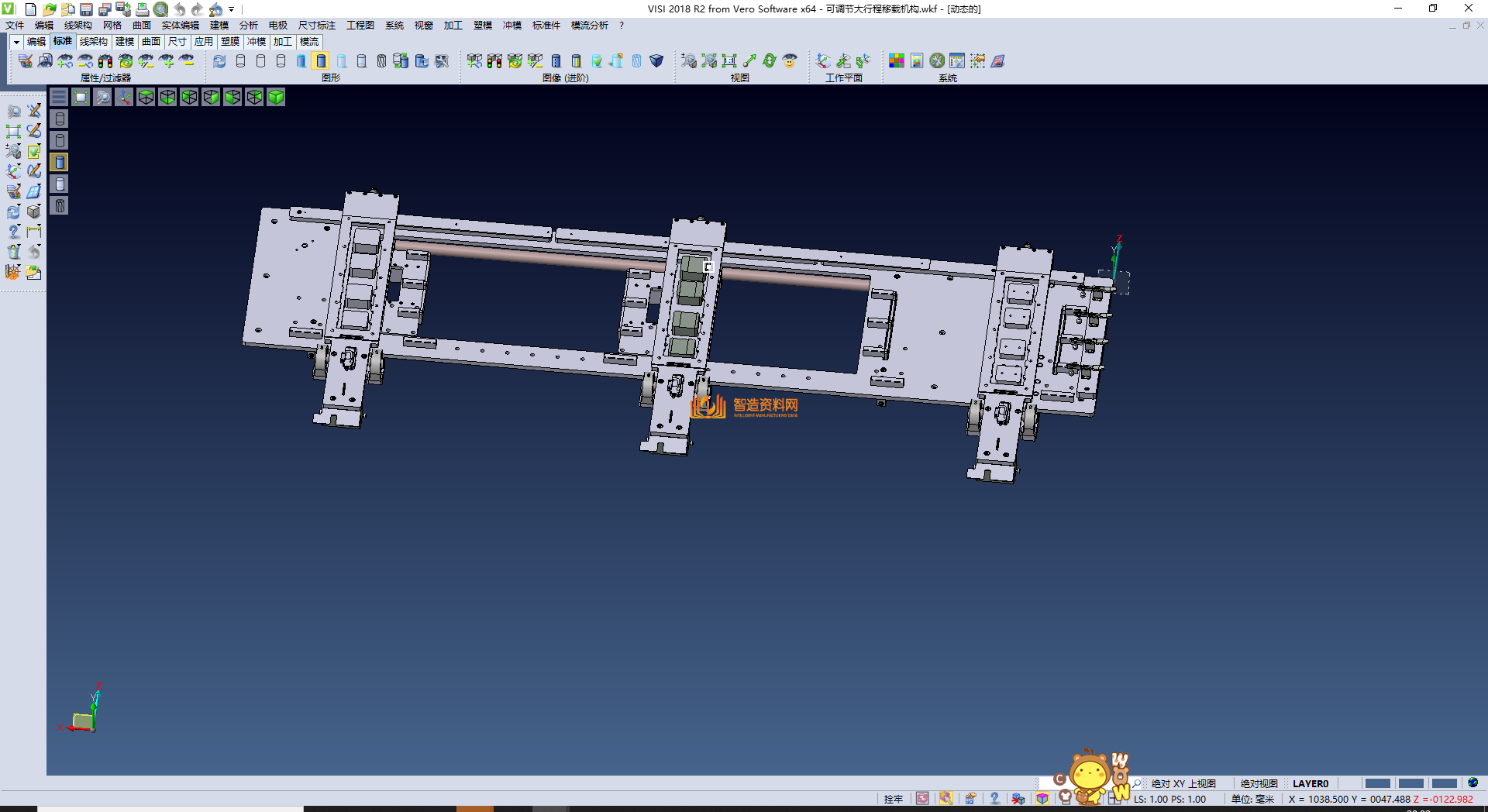Click the color palette icon in 系统 group
This screenshot has height=812, width=1488.
[896, 60]
